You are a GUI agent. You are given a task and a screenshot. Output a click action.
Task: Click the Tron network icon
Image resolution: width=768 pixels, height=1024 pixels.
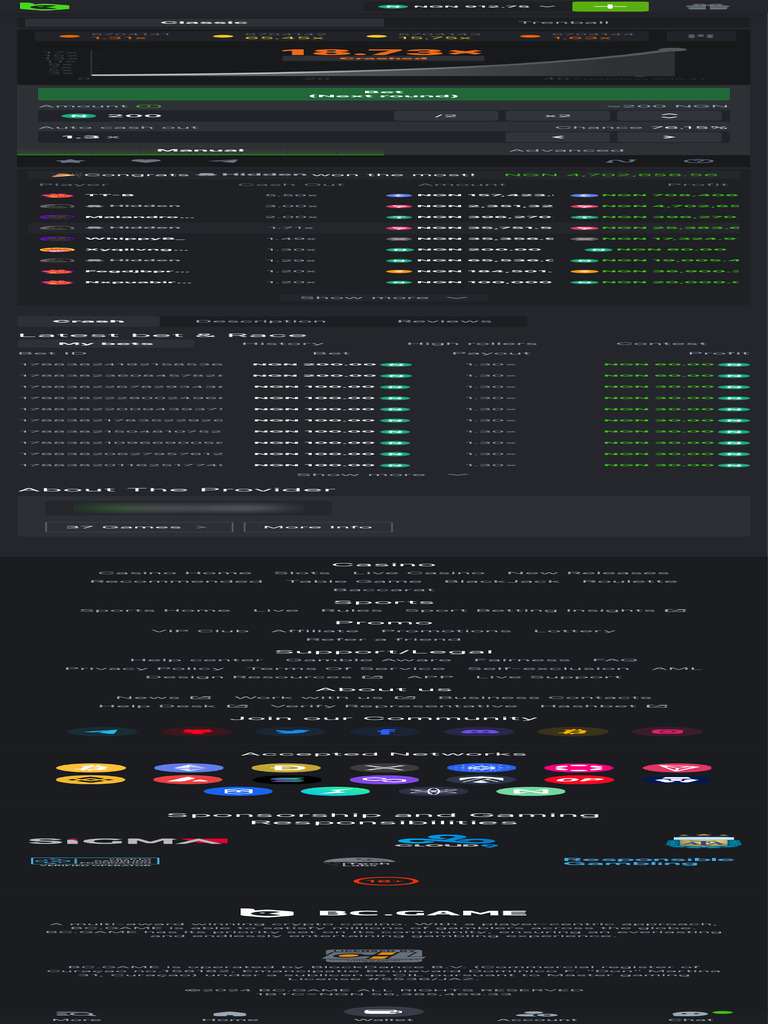(677, 768)
